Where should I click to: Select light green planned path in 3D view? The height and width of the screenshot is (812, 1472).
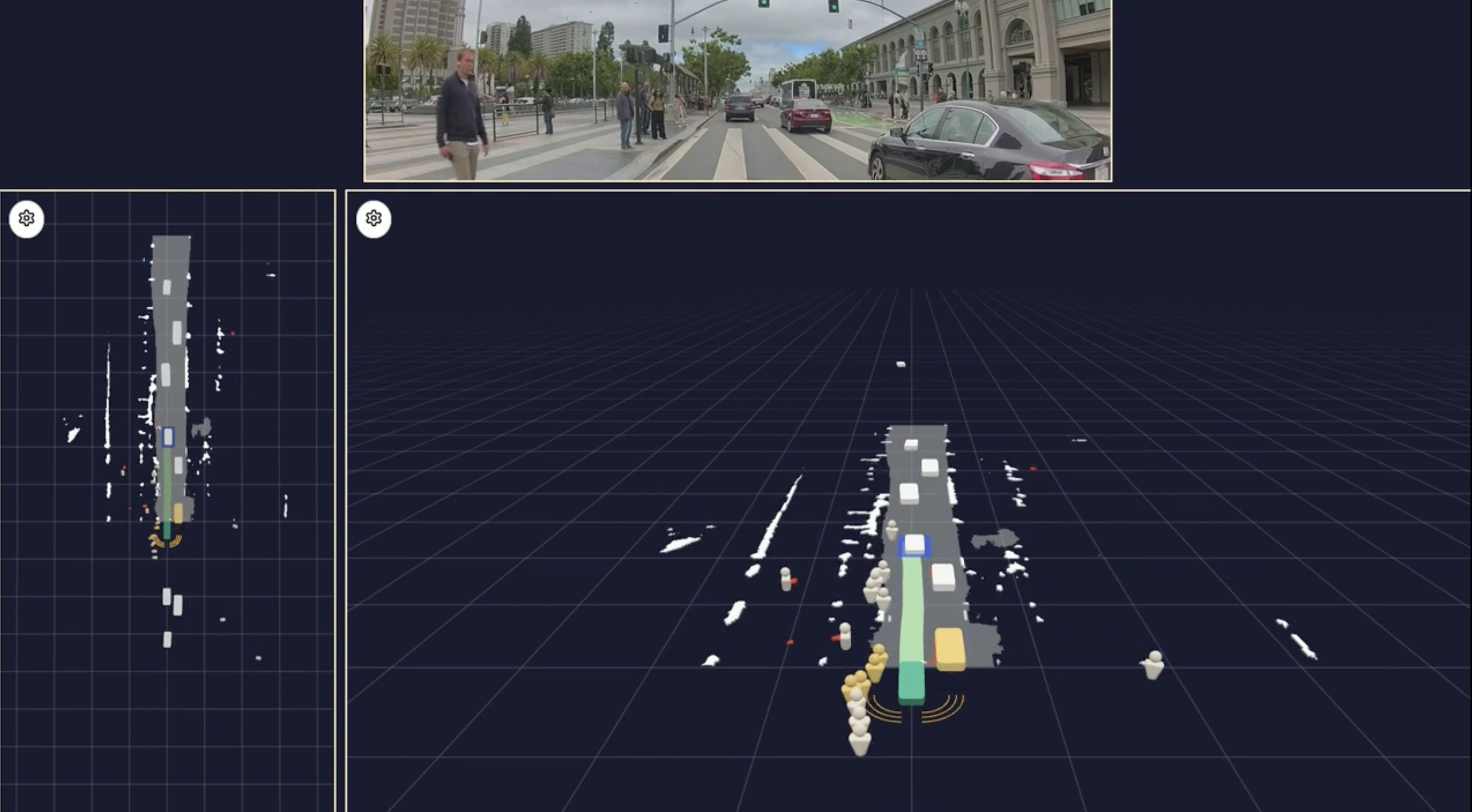coord(912,609)
